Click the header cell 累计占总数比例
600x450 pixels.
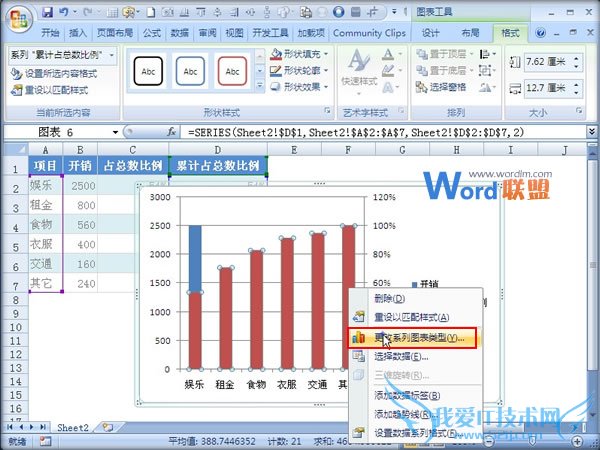point(217,166)
